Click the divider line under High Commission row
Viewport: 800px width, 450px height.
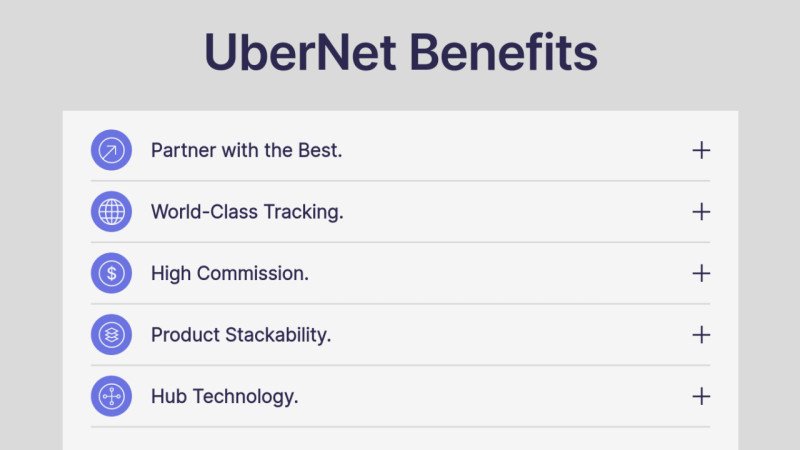tap(400, 304)
